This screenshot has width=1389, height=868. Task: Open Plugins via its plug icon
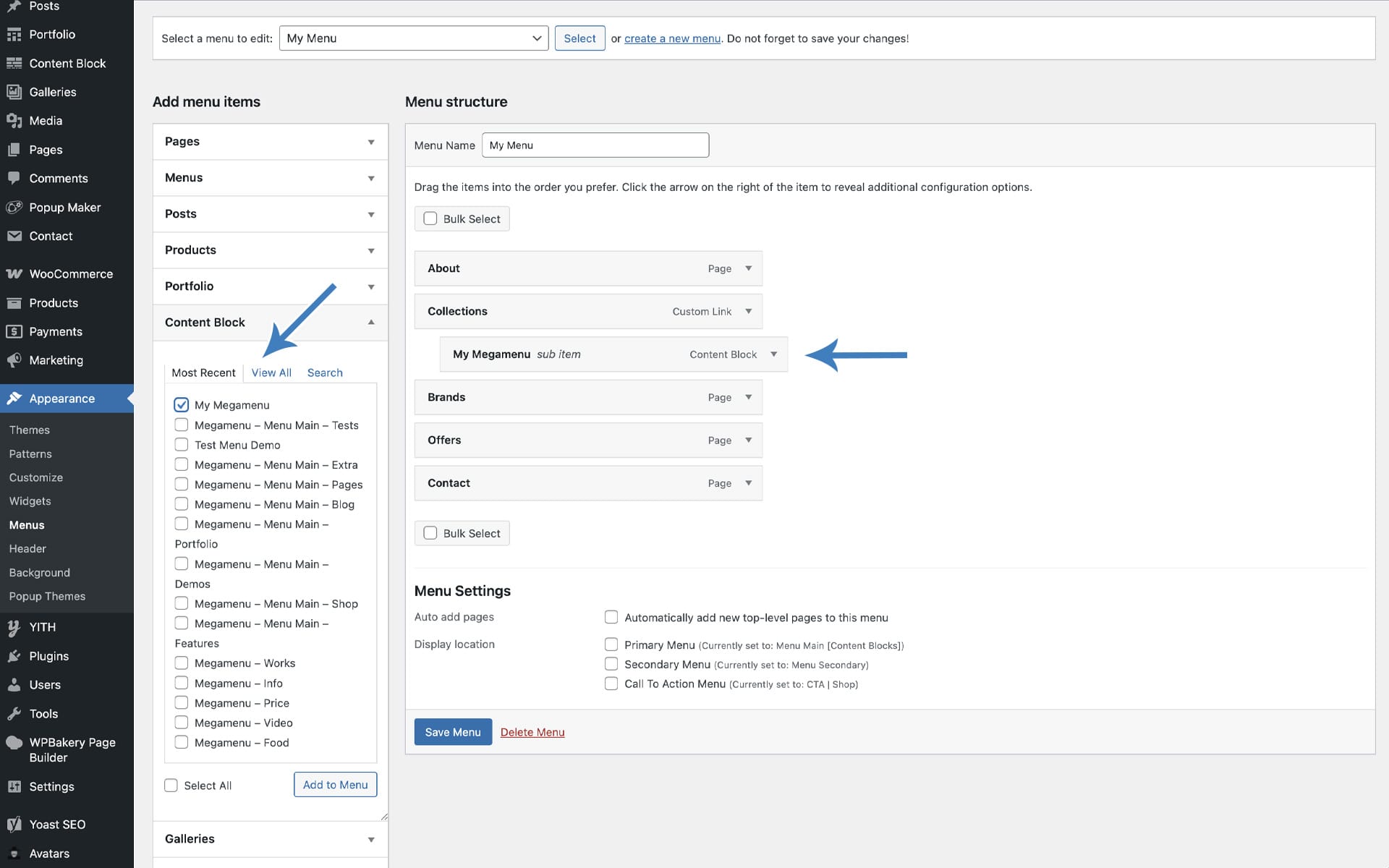14,656
